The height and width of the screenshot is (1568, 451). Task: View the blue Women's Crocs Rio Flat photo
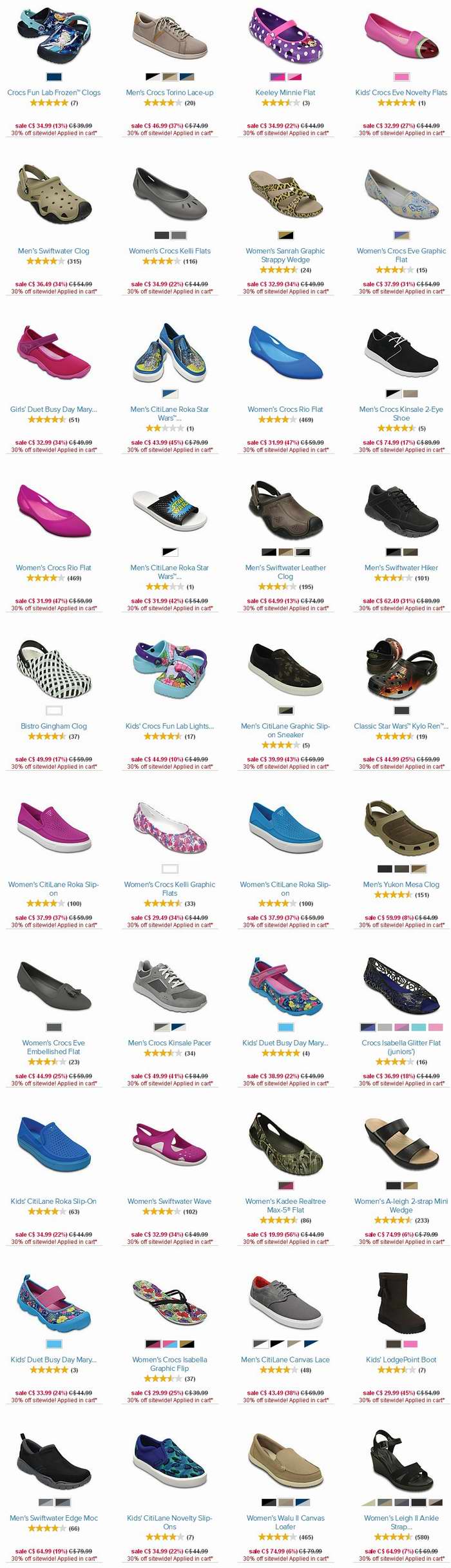[285, 352]
